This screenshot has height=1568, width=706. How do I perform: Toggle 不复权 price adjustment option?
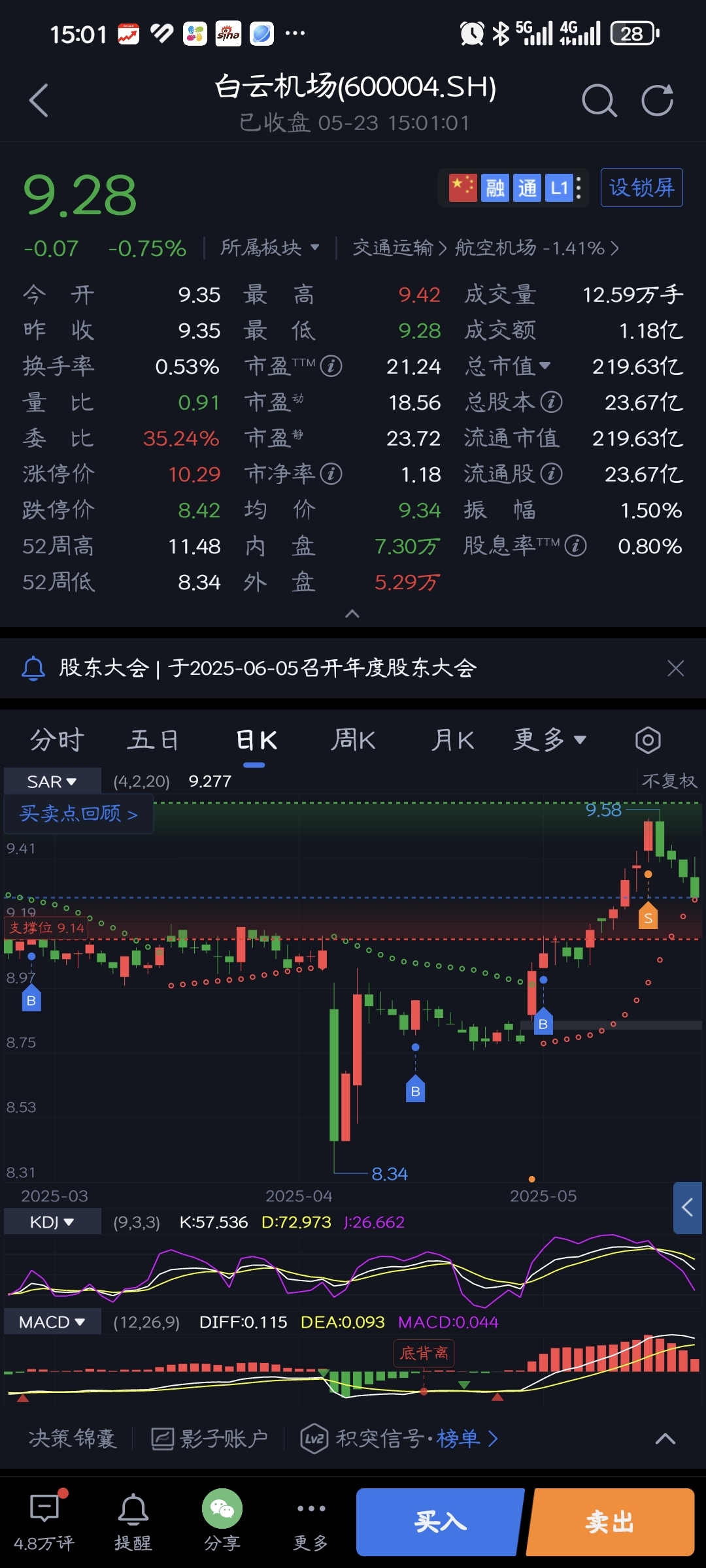click(x=669, y=781)
